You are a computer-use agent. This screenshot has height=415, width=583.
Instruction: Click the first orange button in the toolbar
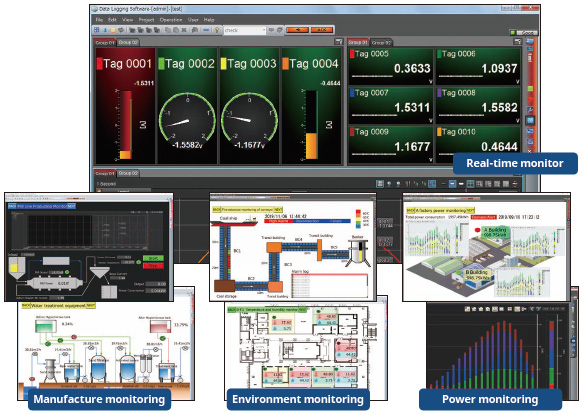tap(297, 30)
